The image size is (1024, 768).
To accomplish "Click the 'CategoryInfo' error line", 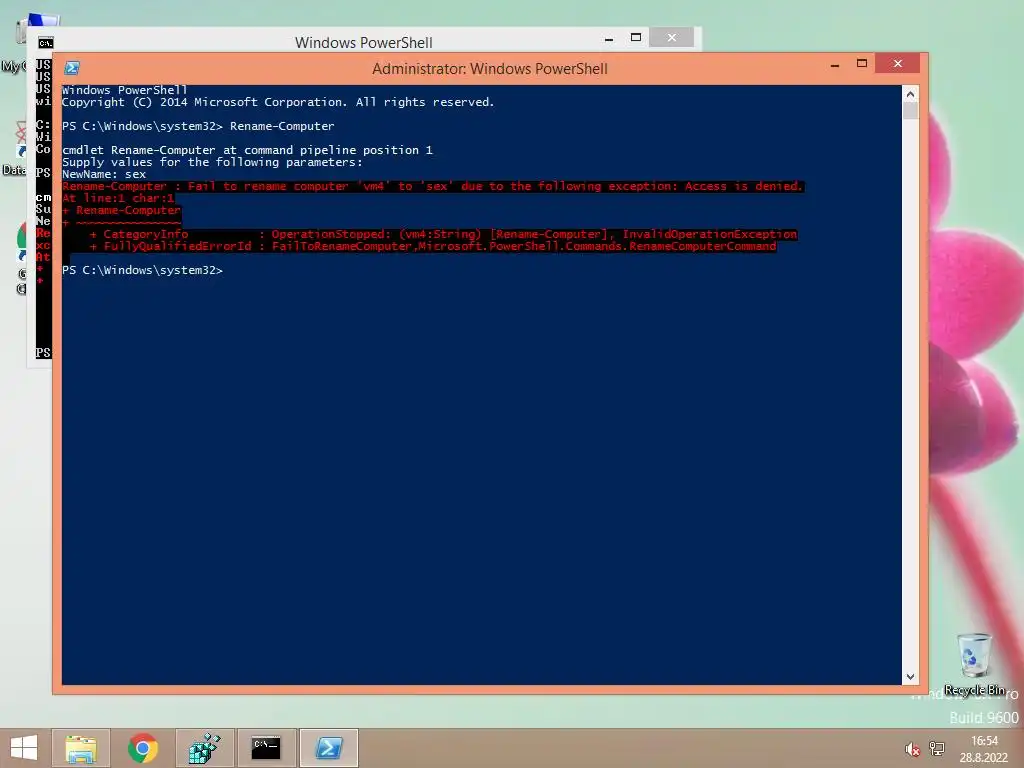I will 443,234.
